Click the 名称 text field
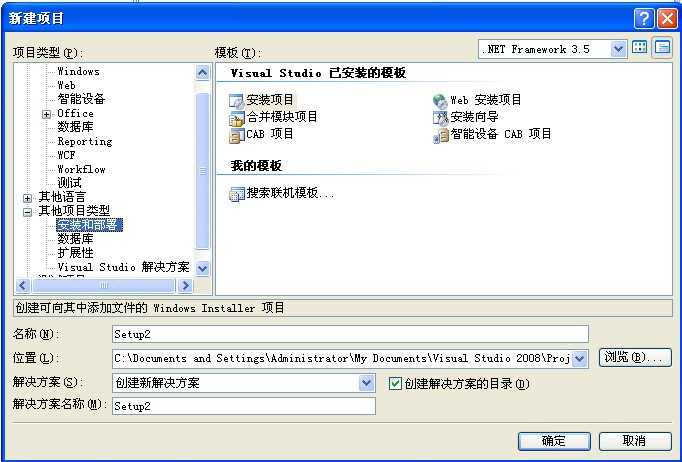Screen dimensions: 682x462 click(x=350, y=334)
